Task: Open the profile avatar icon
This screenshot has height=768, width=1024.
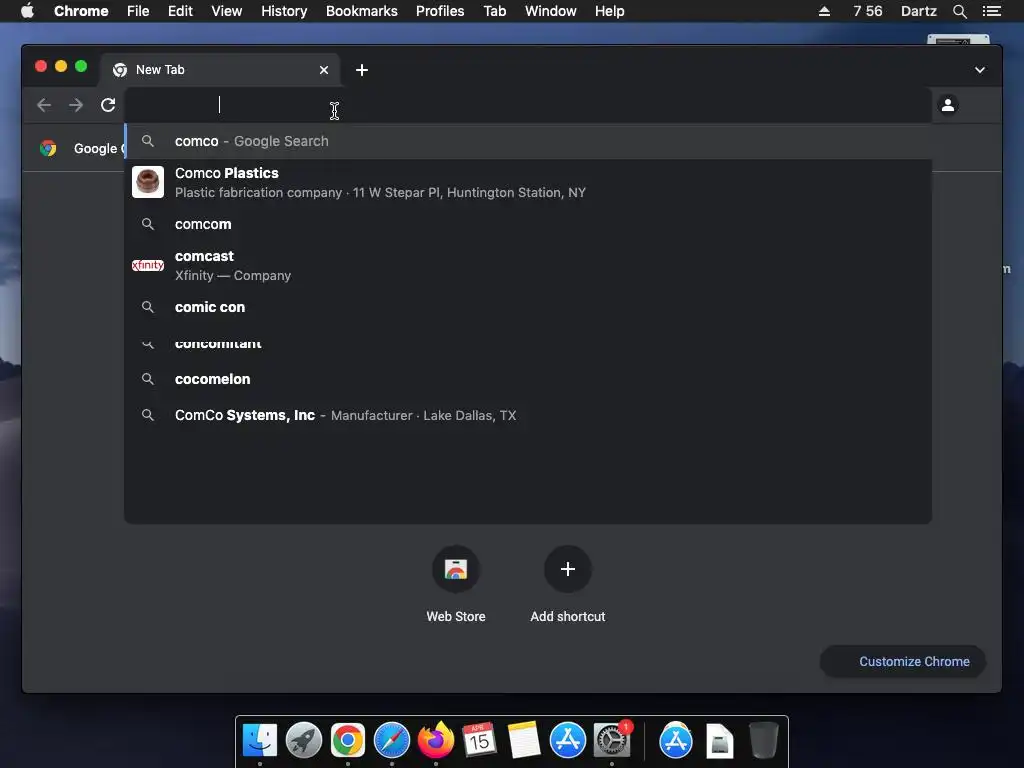Action: click(948, 104)
